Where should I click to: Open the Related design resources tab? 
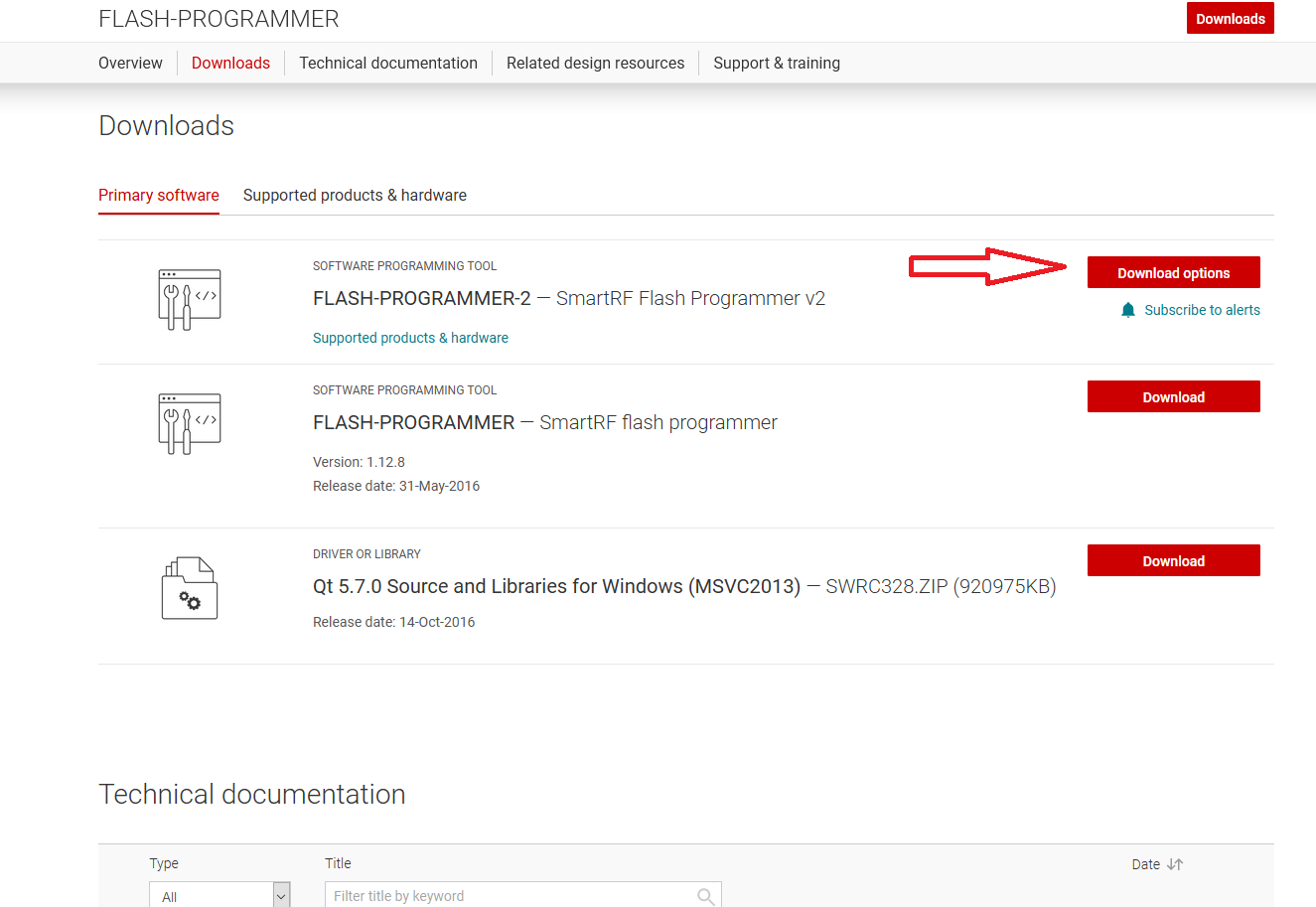pyautogui.click(x=595, y=63)
